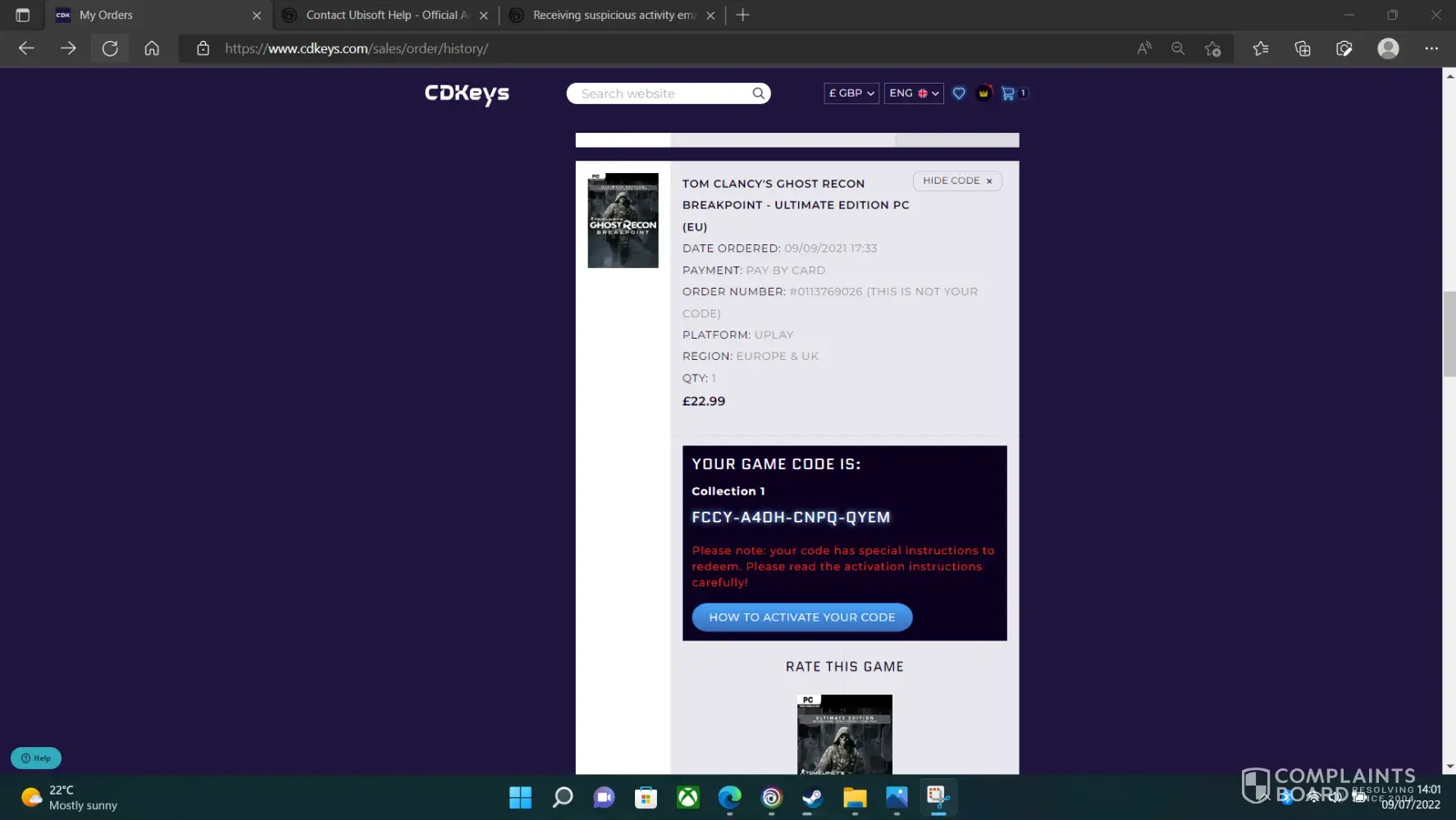The width and height of the screenshot is (1456, 820).
Task: Open the browser favorites star icon
Action: (x=1261, y=48)
